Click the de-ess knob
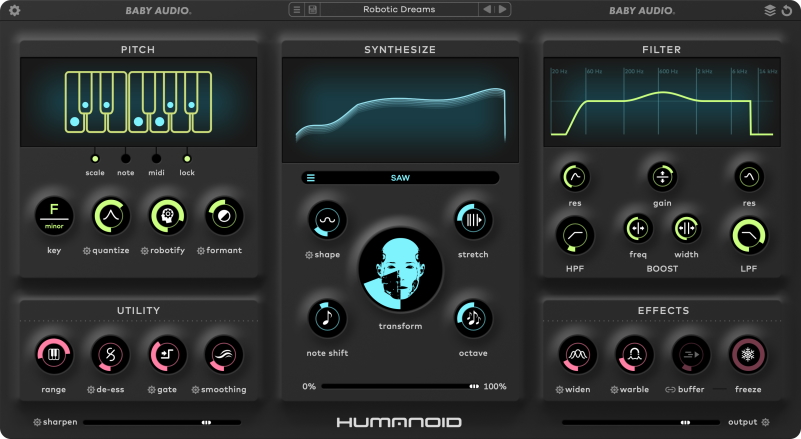Viewport: 801px width, 439px height. [x=110, y=354]
